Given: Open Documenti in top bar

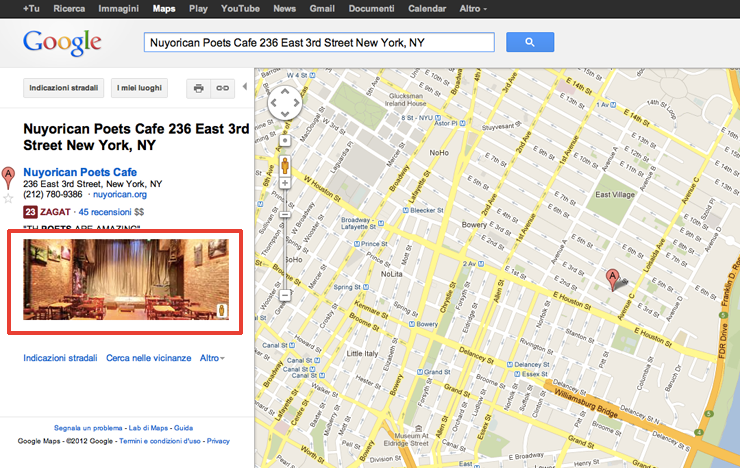Looking at the screenshot, I should (x=371, y=8).
